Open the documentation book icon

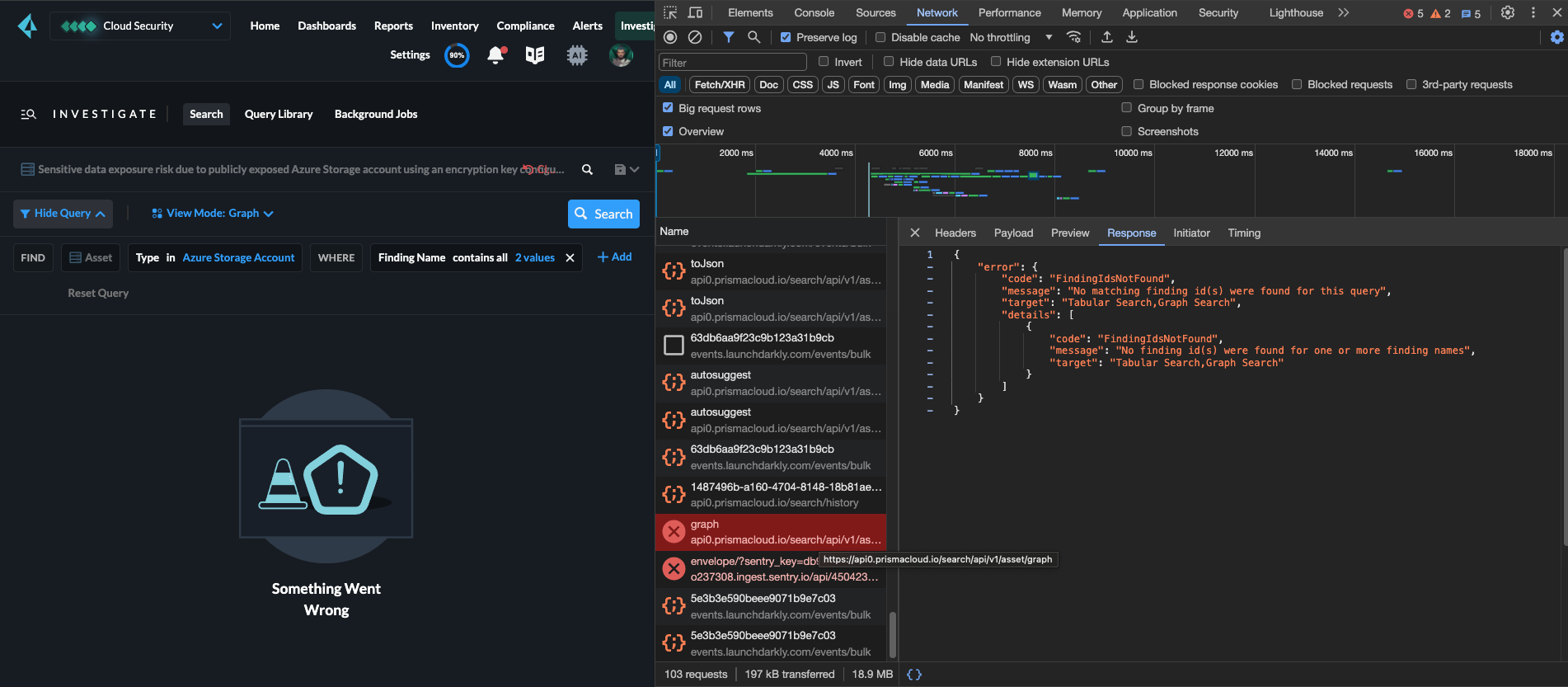pos(535,55)
